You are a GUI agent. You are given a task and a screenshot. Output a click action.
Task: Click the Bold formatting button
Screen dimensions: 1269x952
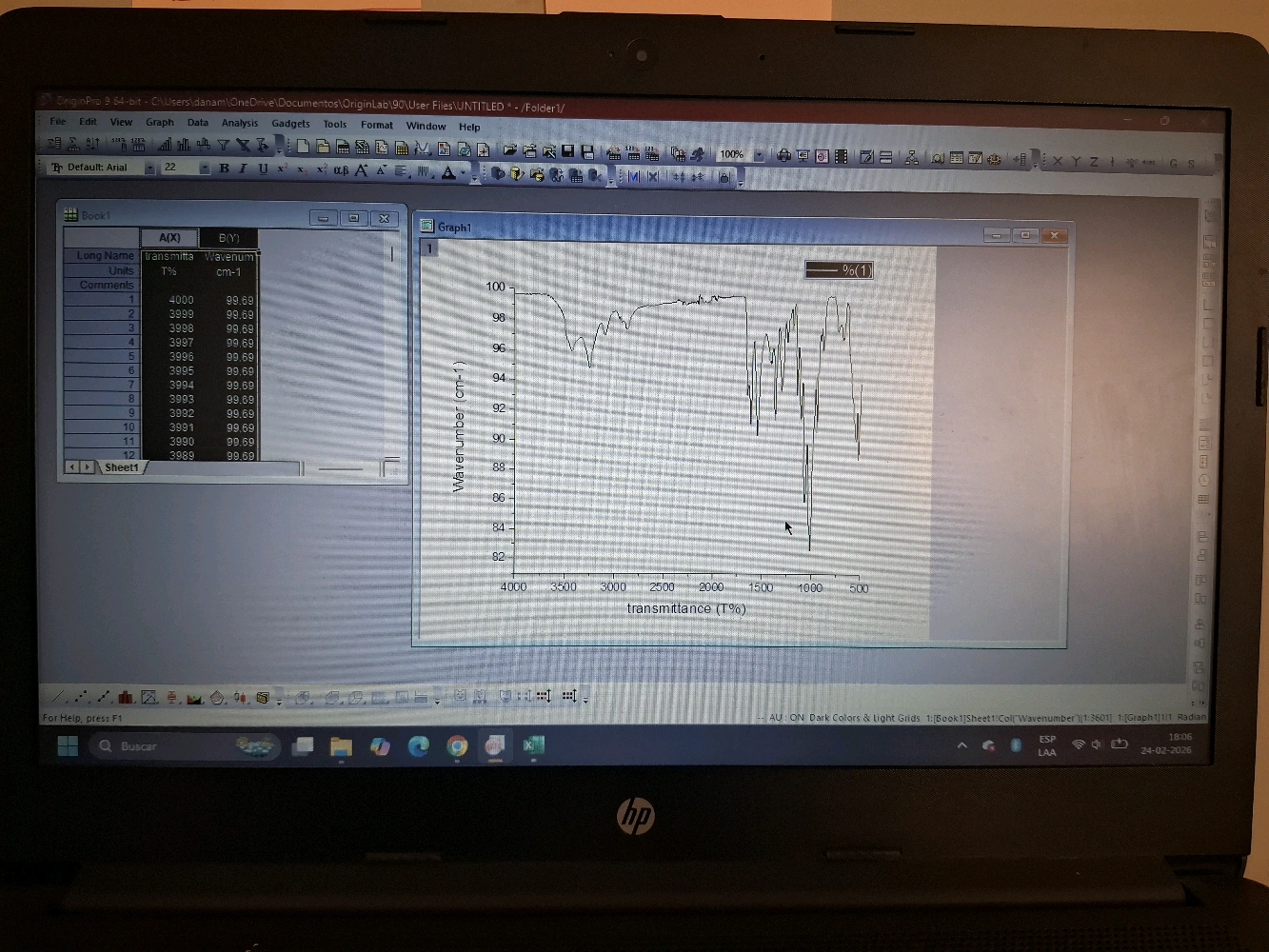point(224,169)
